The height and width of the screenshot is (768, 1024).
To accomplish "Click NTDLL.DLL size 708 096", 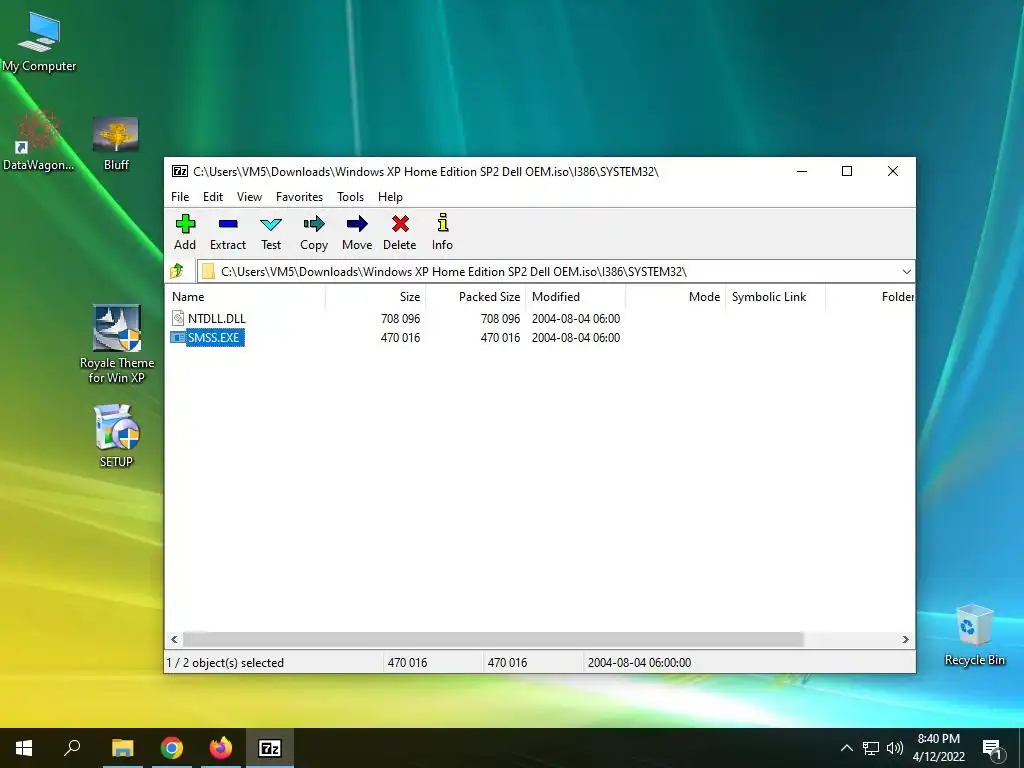I will click(x=400, y=319).
